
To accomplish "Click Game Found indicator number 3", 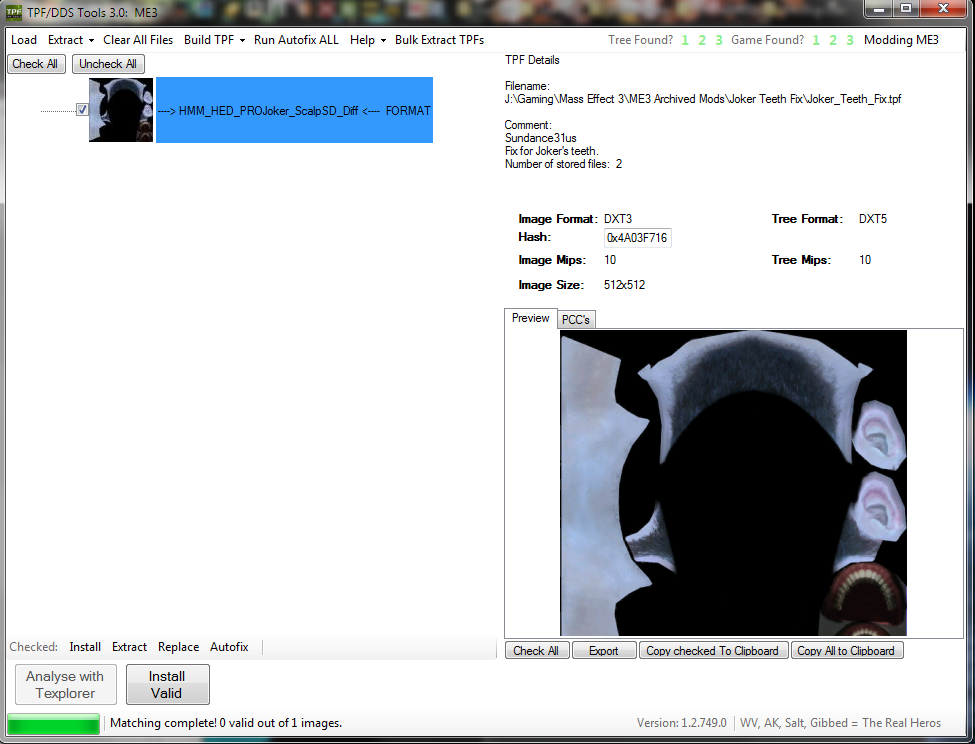I will pyautogui.click(x=849, y=40).
